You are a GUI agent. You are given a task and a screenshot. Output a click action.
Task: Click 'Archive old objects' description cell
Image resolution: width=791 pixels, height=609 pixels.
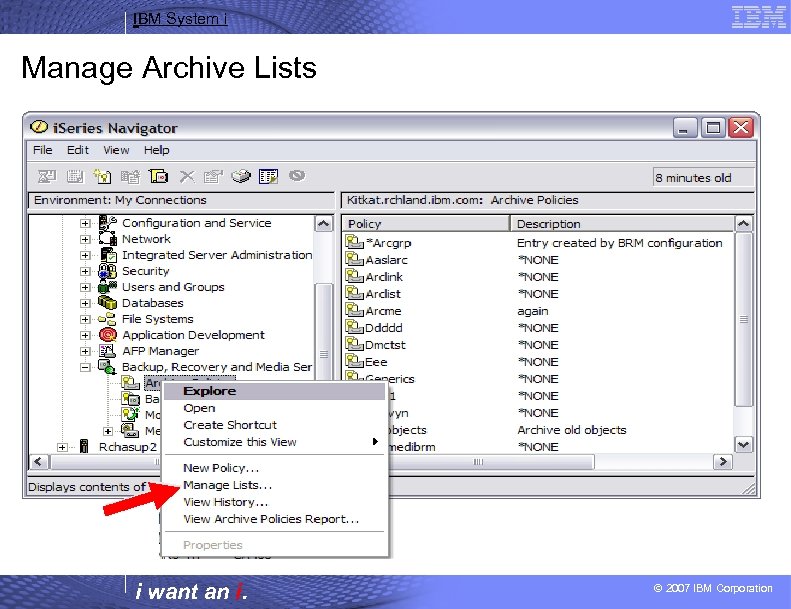572,430
